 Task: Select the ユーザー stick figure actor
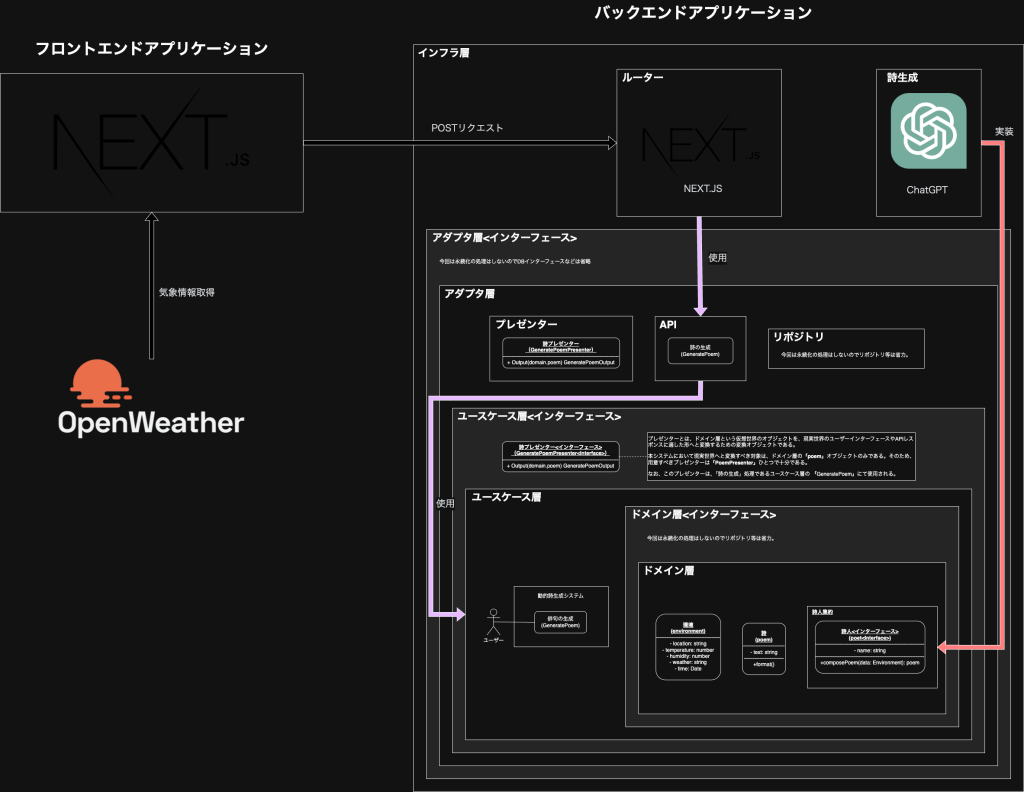coord(493,621)
